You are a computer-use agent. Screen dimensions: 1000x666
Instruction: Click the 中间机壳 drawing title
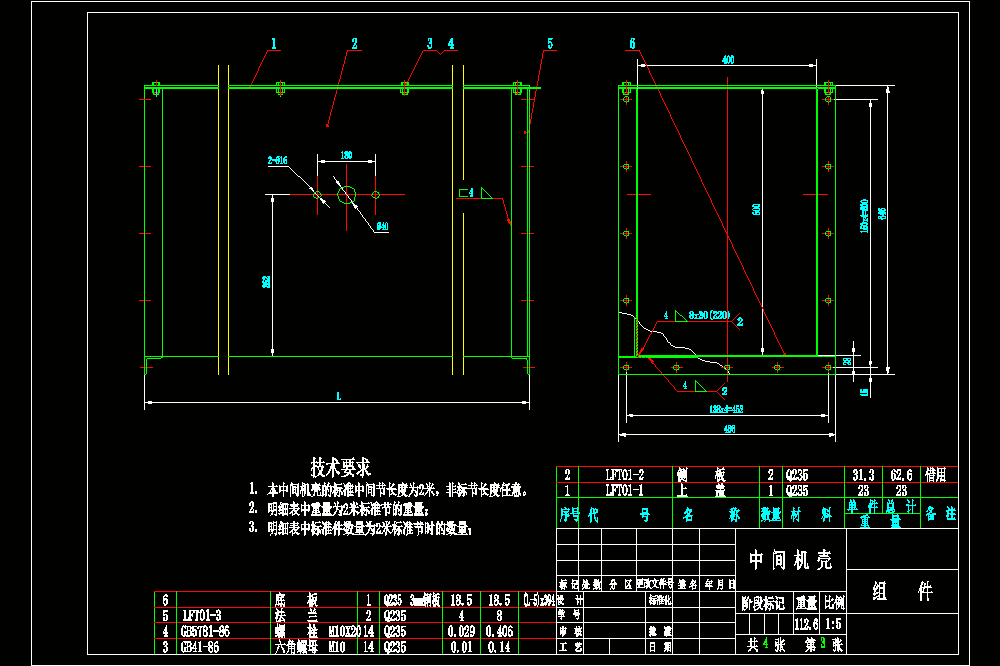(790, 560)
